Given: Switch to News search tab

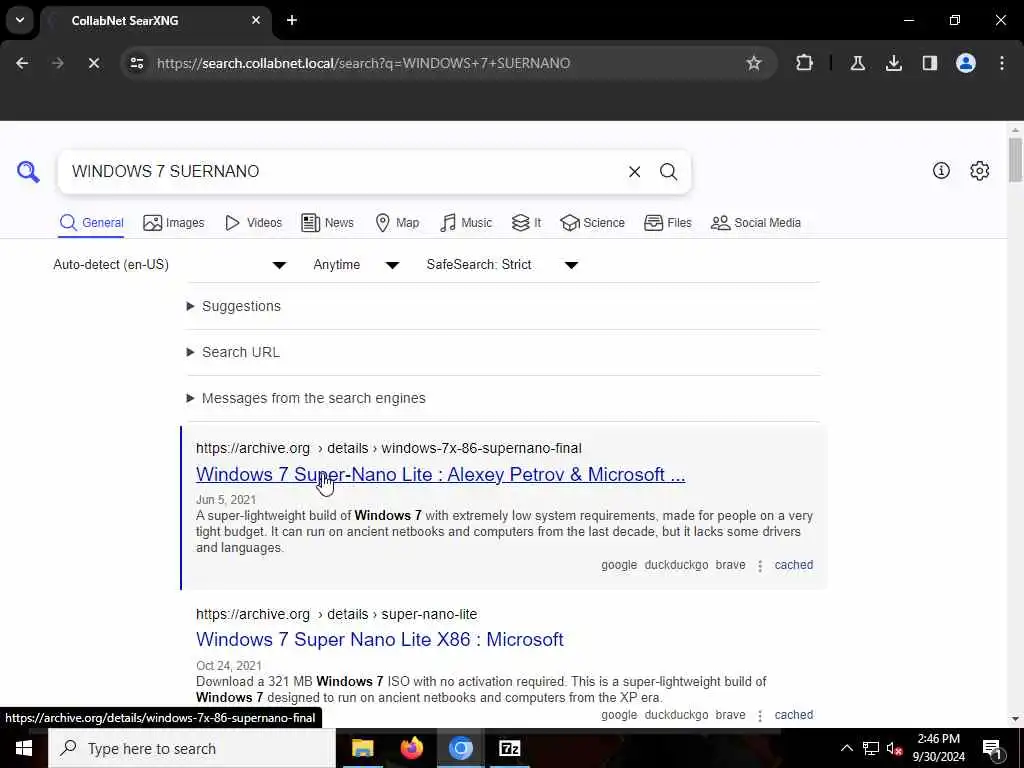Looking at the screenshot, I should pos(328,223).
